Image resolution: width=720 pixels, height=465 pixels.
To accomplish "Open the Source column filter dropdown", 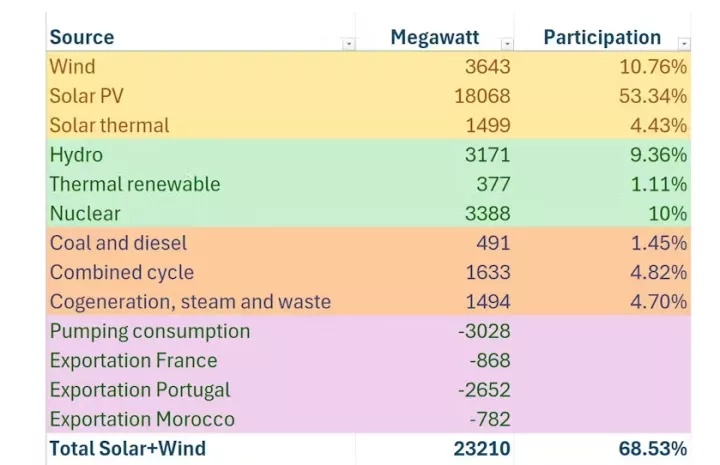I will point(348,44).
